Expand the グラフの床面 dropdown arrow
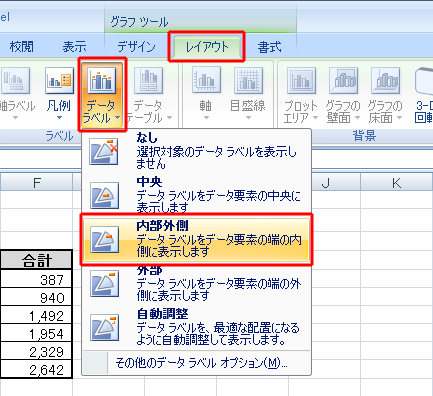 click(399, 118)
